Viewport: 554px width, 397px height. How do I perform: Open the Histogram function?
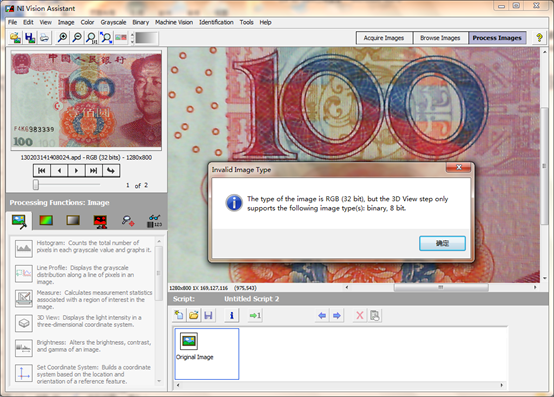coord(24,248)
